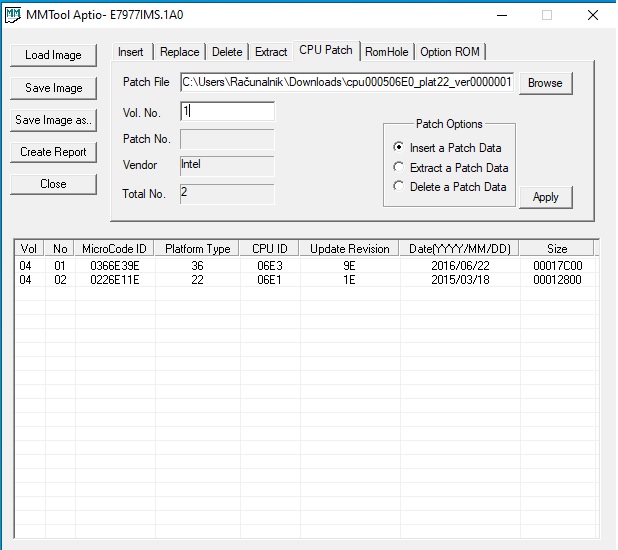Screen dimensions: 618x550
Task: Click date cell 2016/06/22
Action: pyautogui.click(x=460, y=266)
